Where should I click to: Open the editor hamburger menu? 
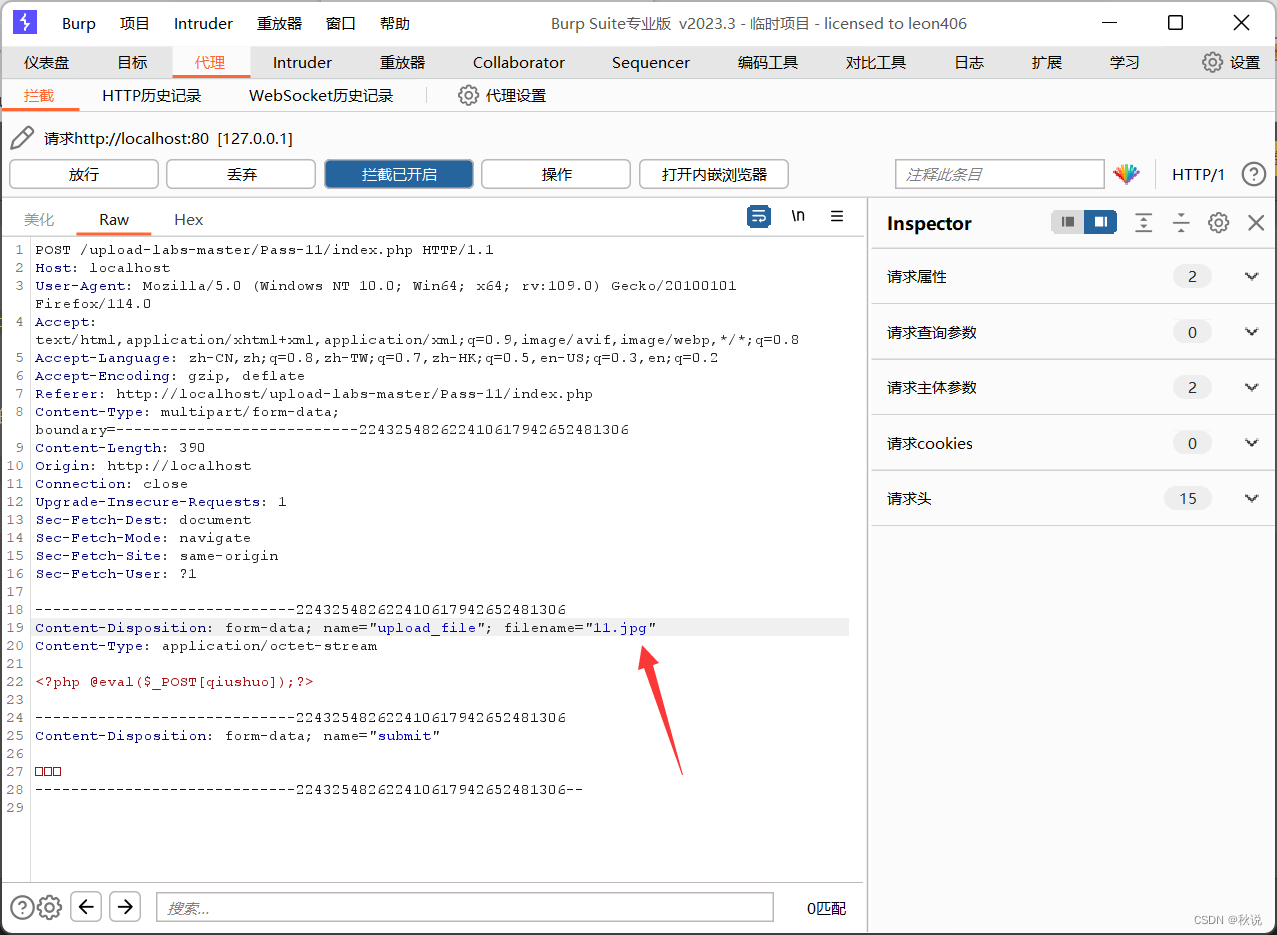[837, 216]
